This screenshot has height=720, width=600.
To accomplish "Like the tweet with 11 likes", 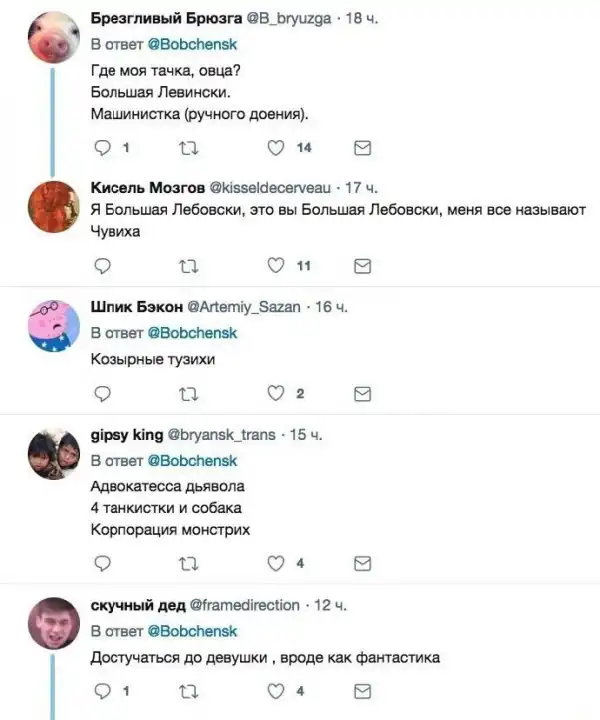I will 279,265.
